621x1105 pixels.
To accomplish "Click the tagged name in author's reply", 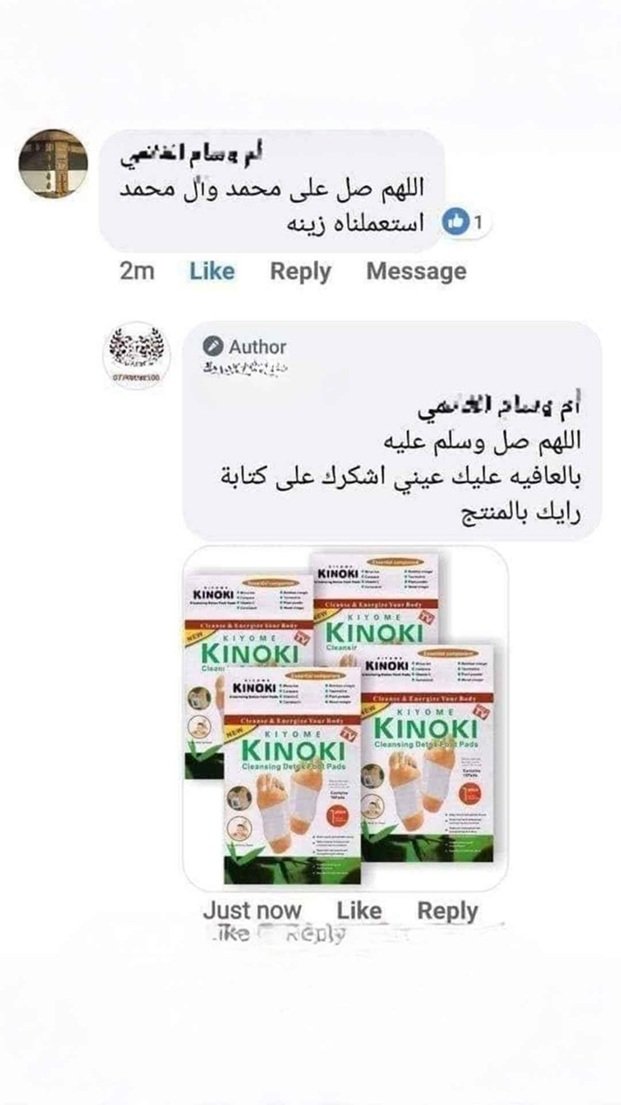I will (499, 408).
